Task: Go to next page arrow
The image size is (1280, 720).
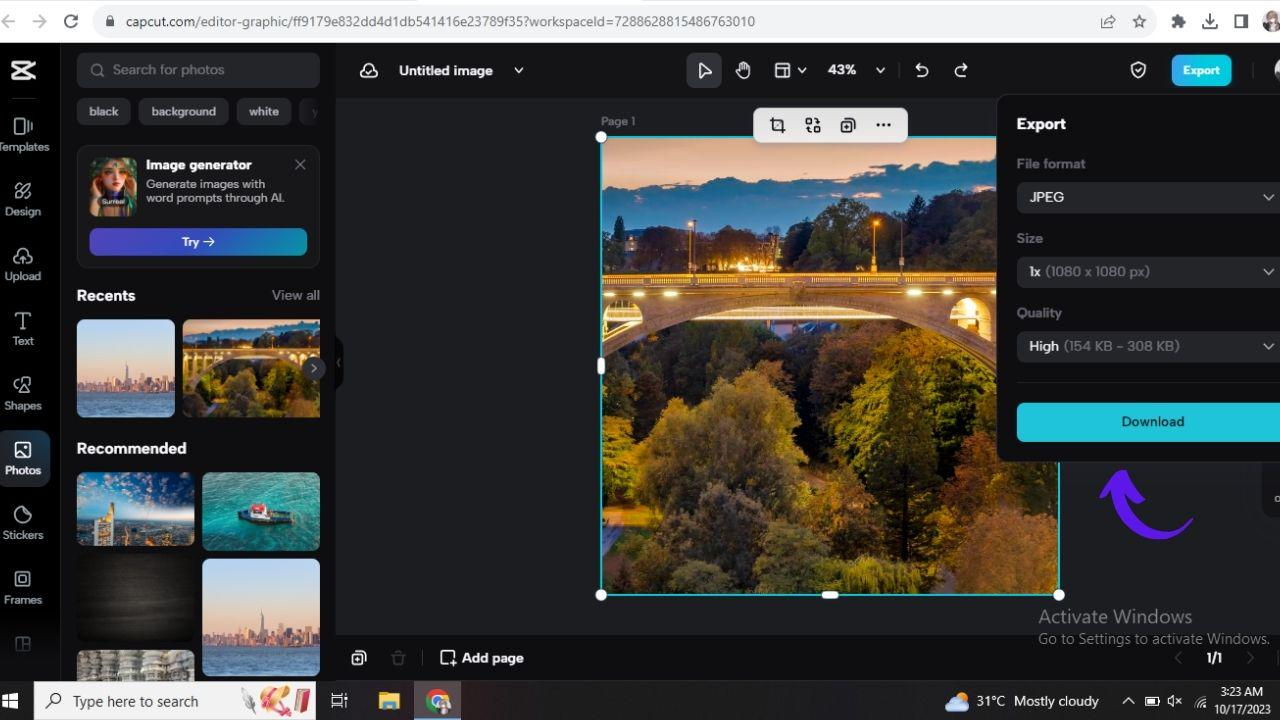Action: coord(1250,658)
